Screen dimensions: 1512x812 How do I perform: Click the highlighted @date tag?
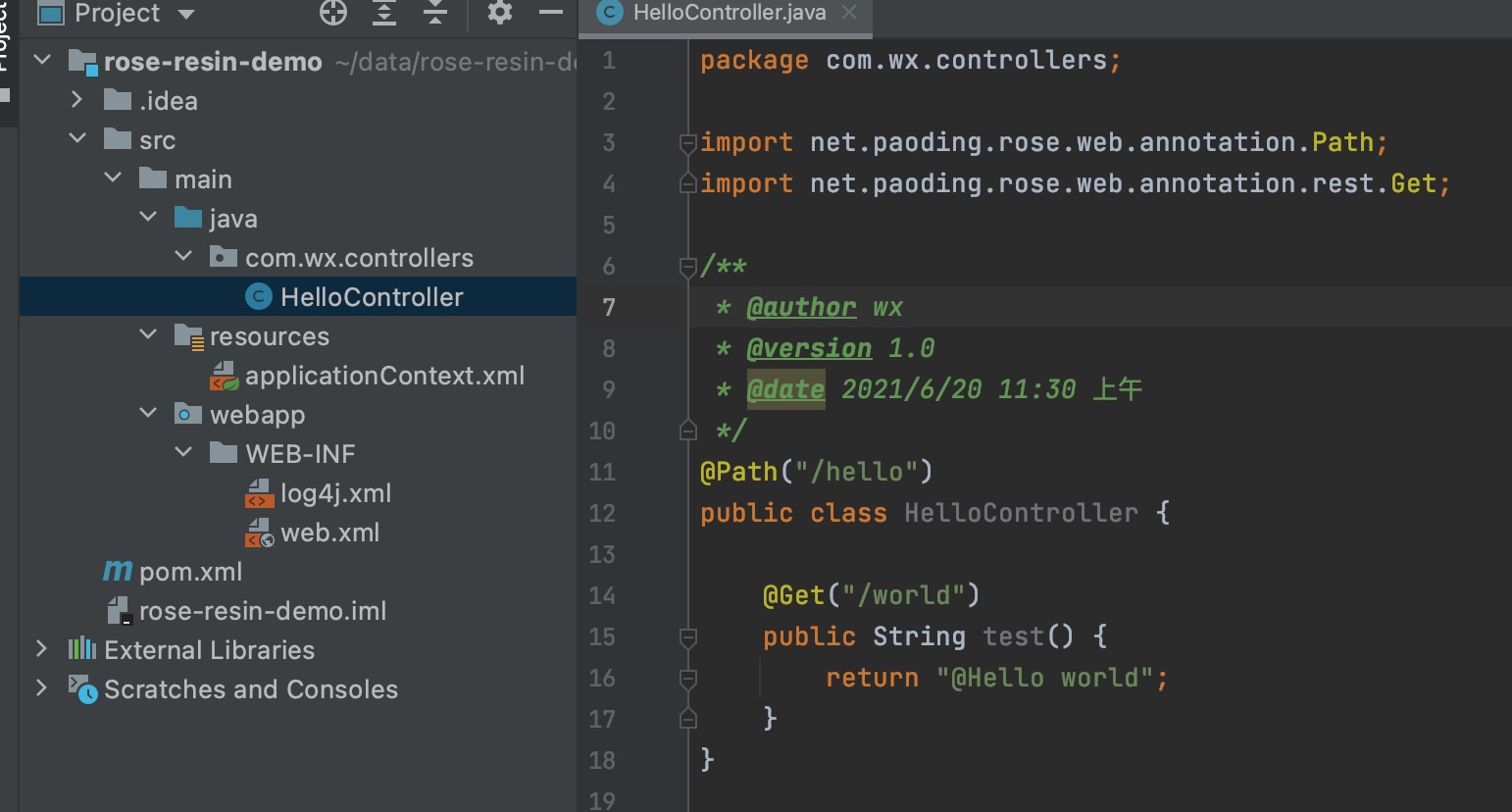point(785,389)
